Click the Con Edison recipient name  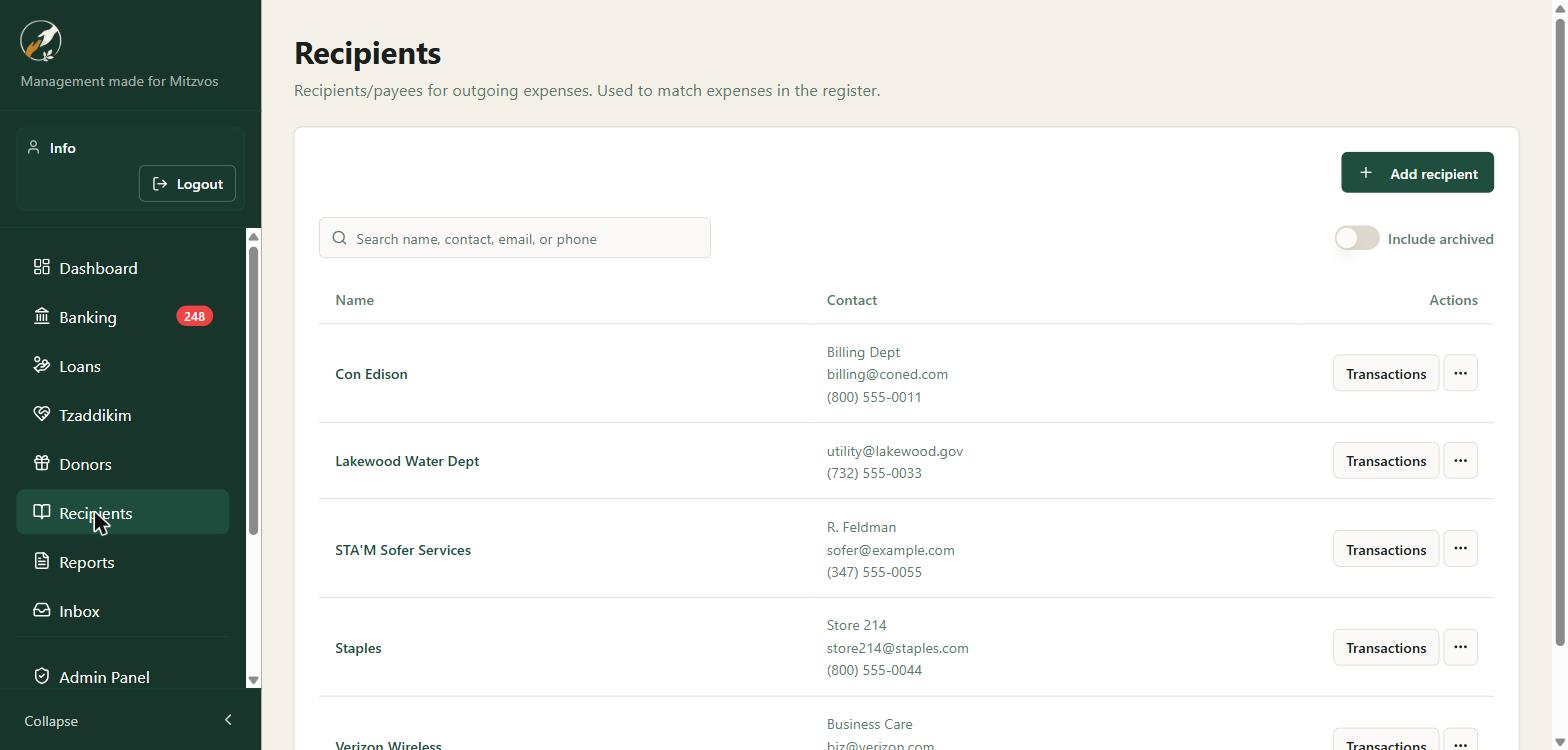(371, 374)
